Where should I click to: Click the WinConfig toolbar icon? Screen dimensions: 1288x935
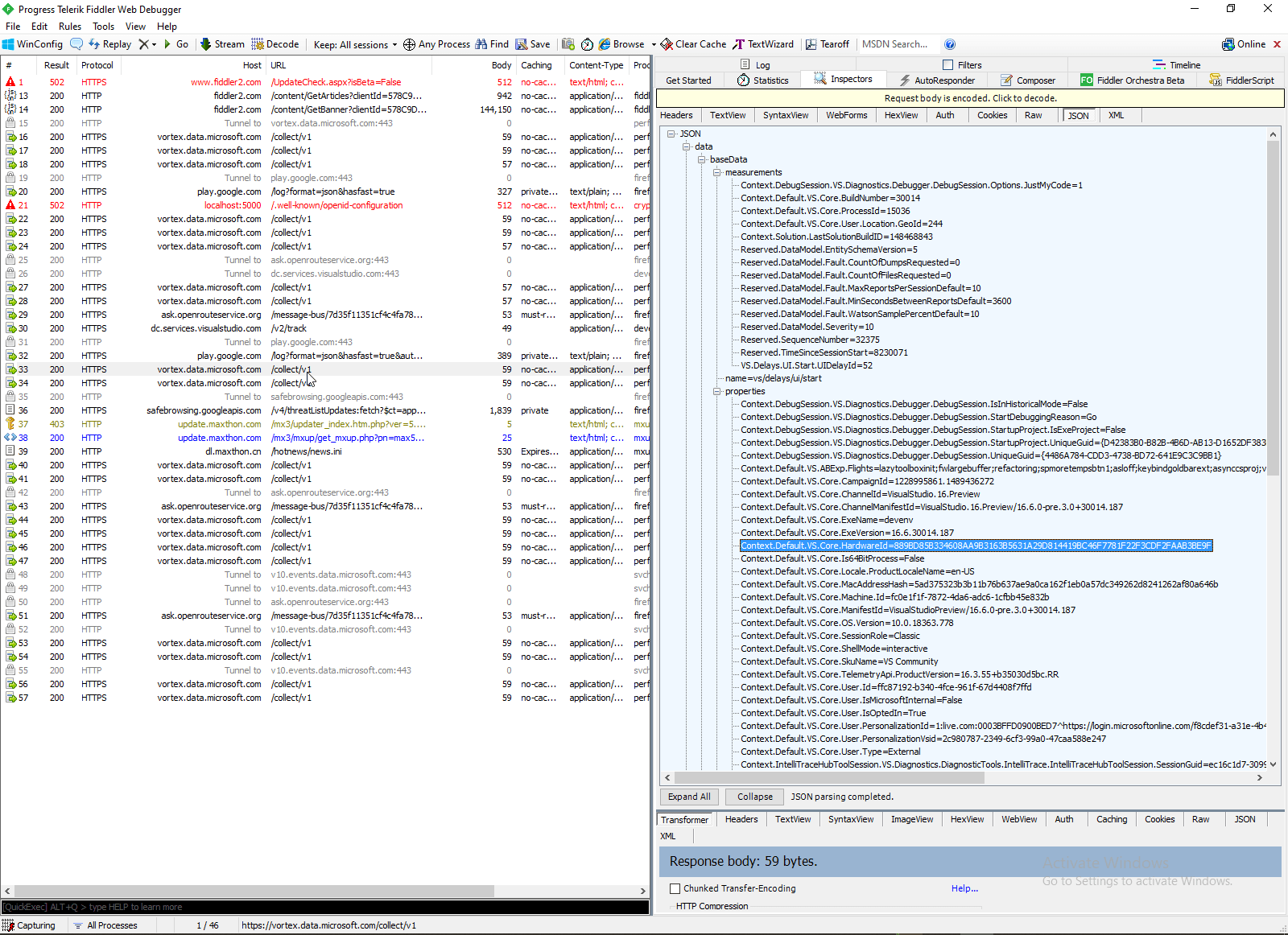[32, 44]
